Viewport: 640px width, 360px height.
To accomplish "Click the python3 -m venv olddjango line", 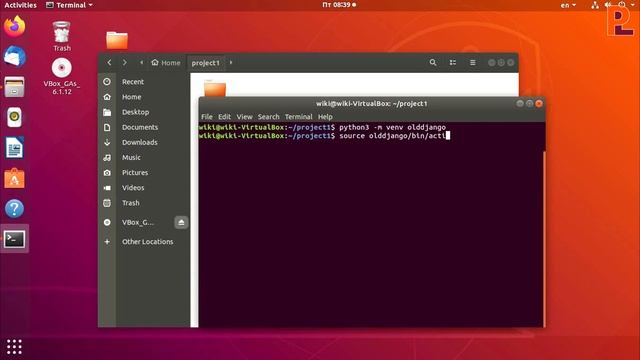I will tap(322, 127).
